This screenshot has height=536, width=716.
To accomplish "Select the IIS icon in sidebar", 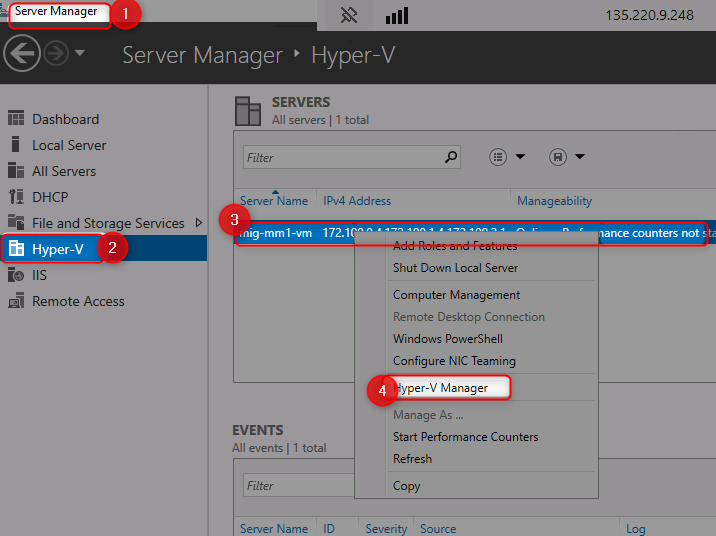I will [x=16, y=275].
